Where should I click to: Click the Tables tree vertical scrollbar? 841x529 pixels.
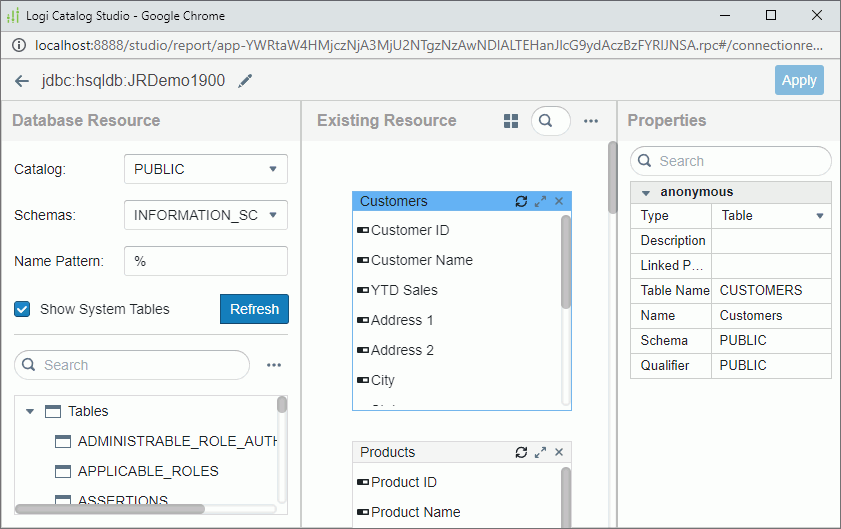coord(282,405)
